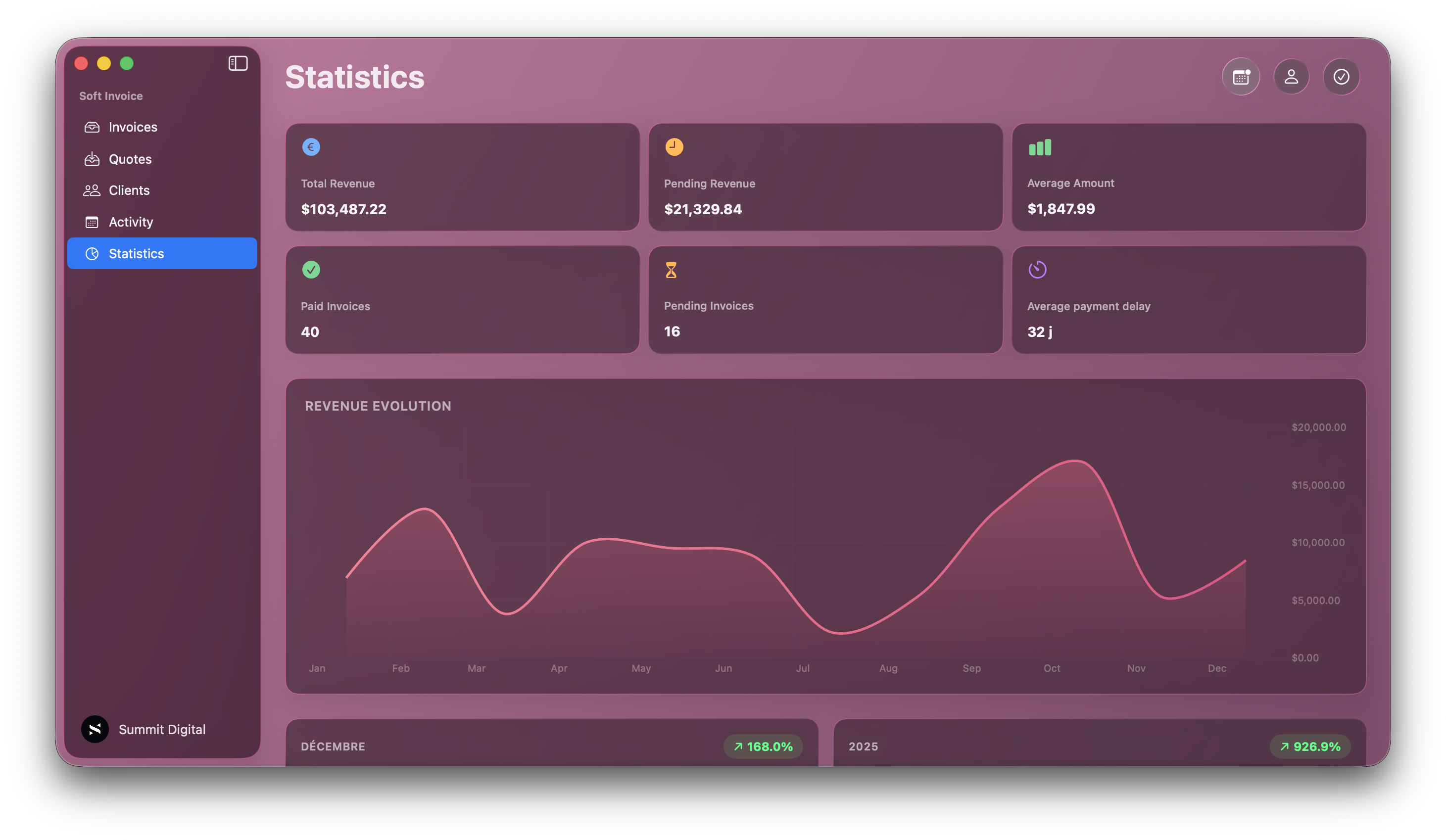Click the Aug label on the chart axis
Screen dimensions: 1446x840
[888, 668]
